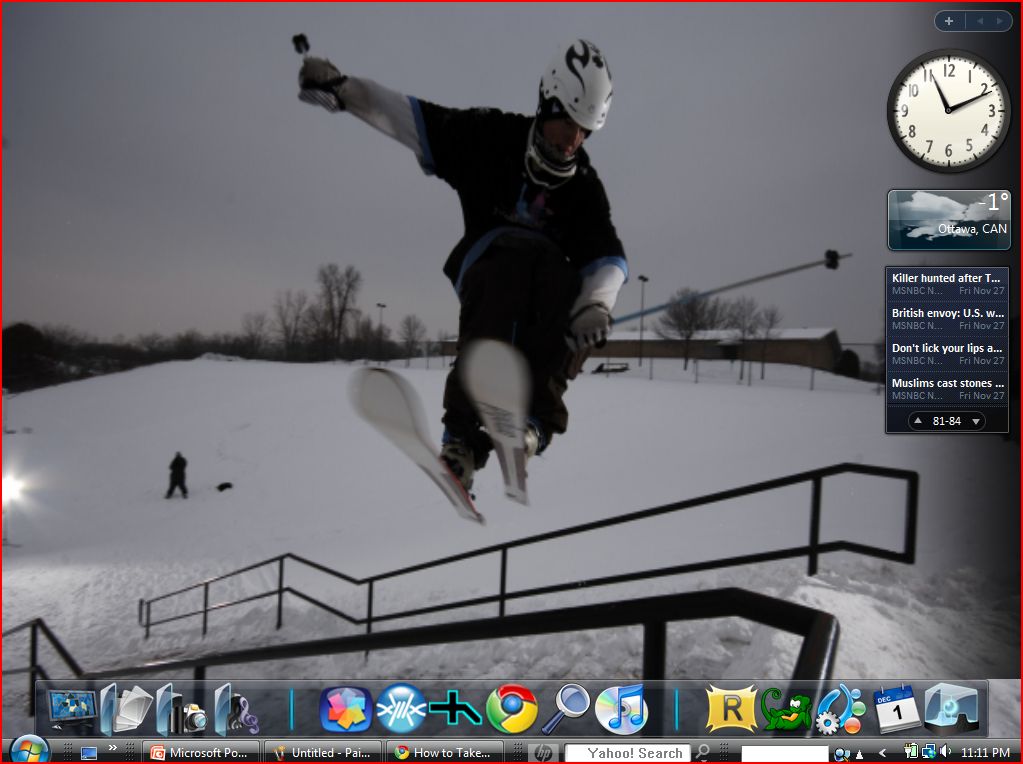Image resolution: width=1023 pixels, height=764 pixels.
Task: Open iTunes from the dock
Action: (621, 709)
